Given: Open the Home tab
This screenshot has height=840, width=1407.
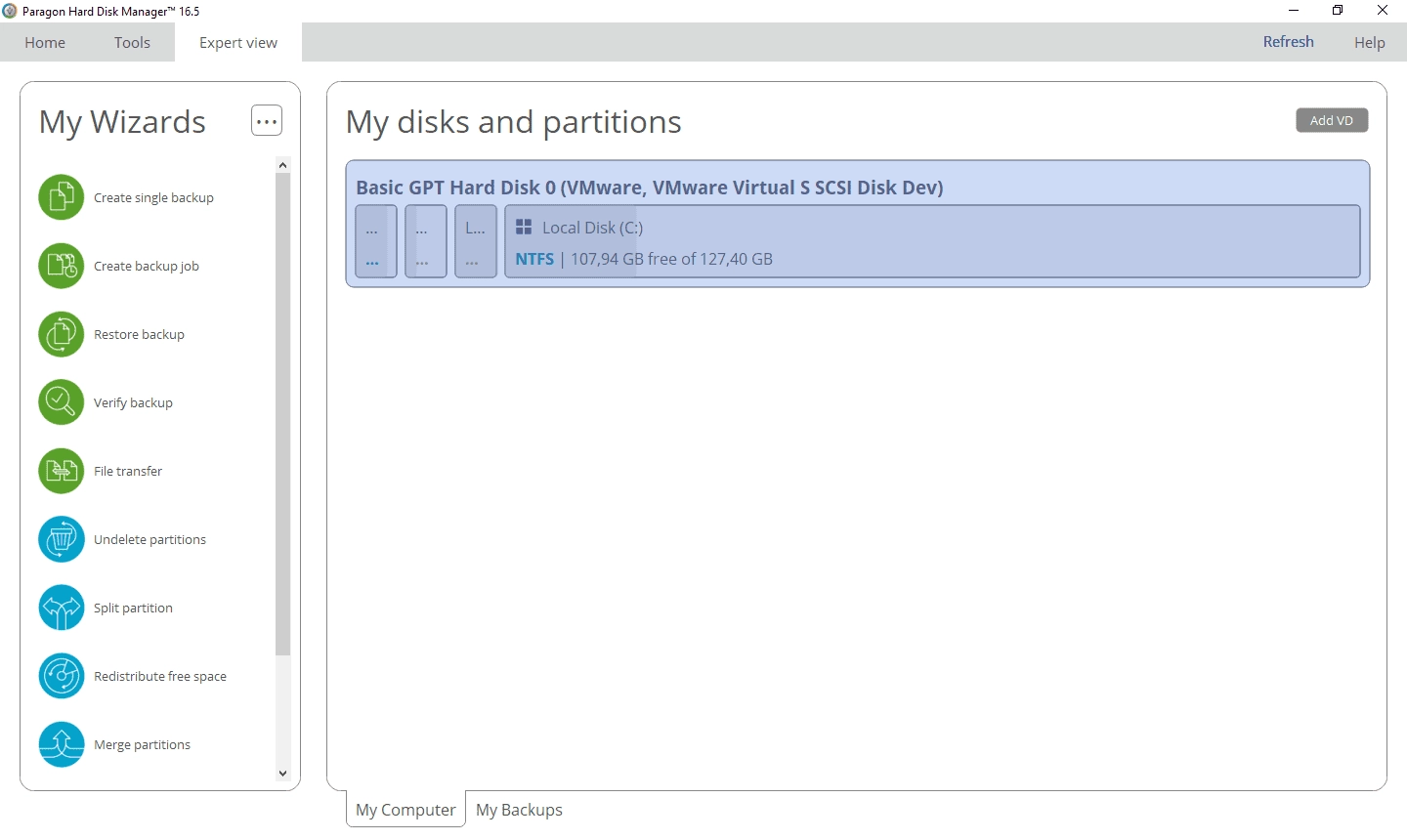Looking at the screenshot, I should click(45, 42).
